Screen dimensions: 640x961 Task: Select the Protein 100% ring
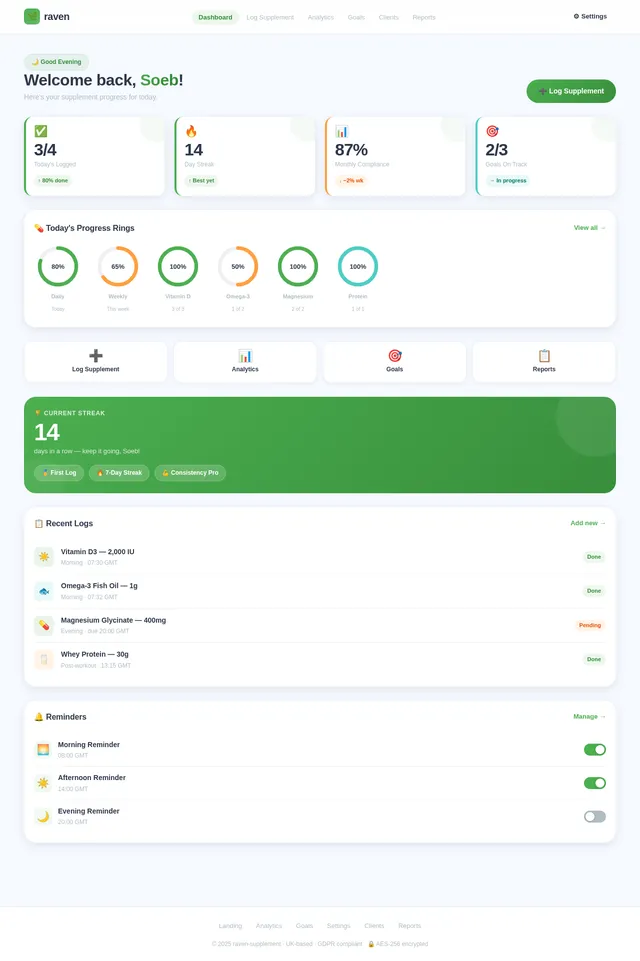click(358, 267)
